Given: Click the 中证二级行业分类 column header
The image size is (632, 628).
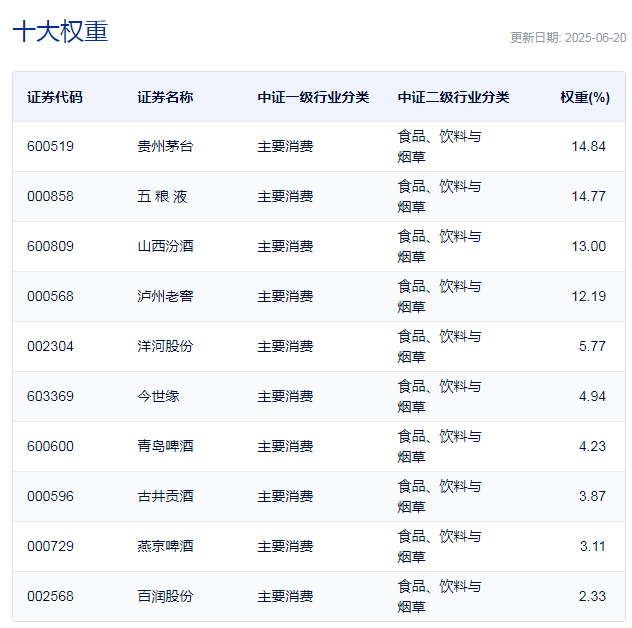Looking at the screenshot, I should pos(453,97).
